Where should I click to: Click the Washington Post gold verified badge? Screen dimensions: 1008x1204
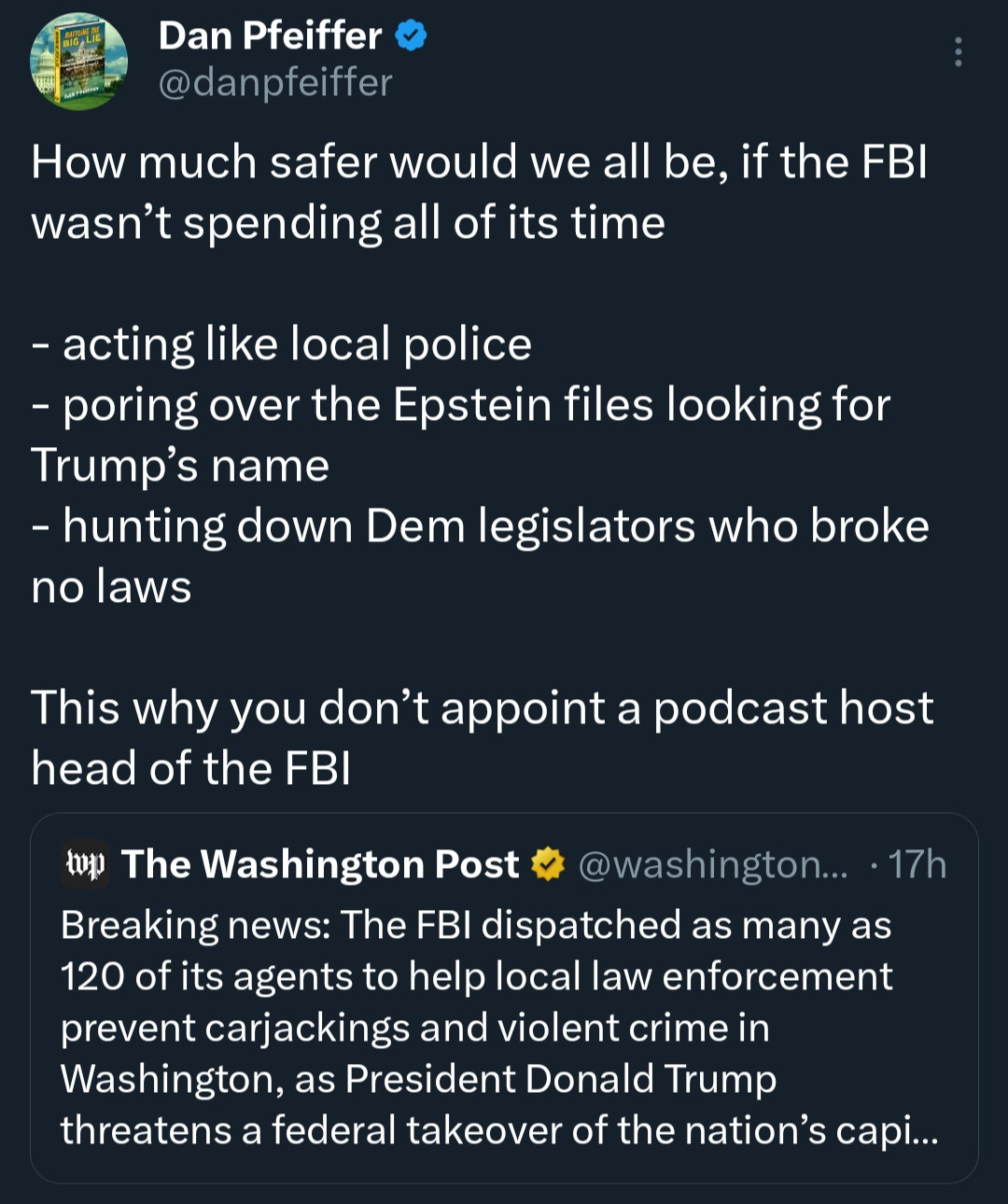point(548,864)
